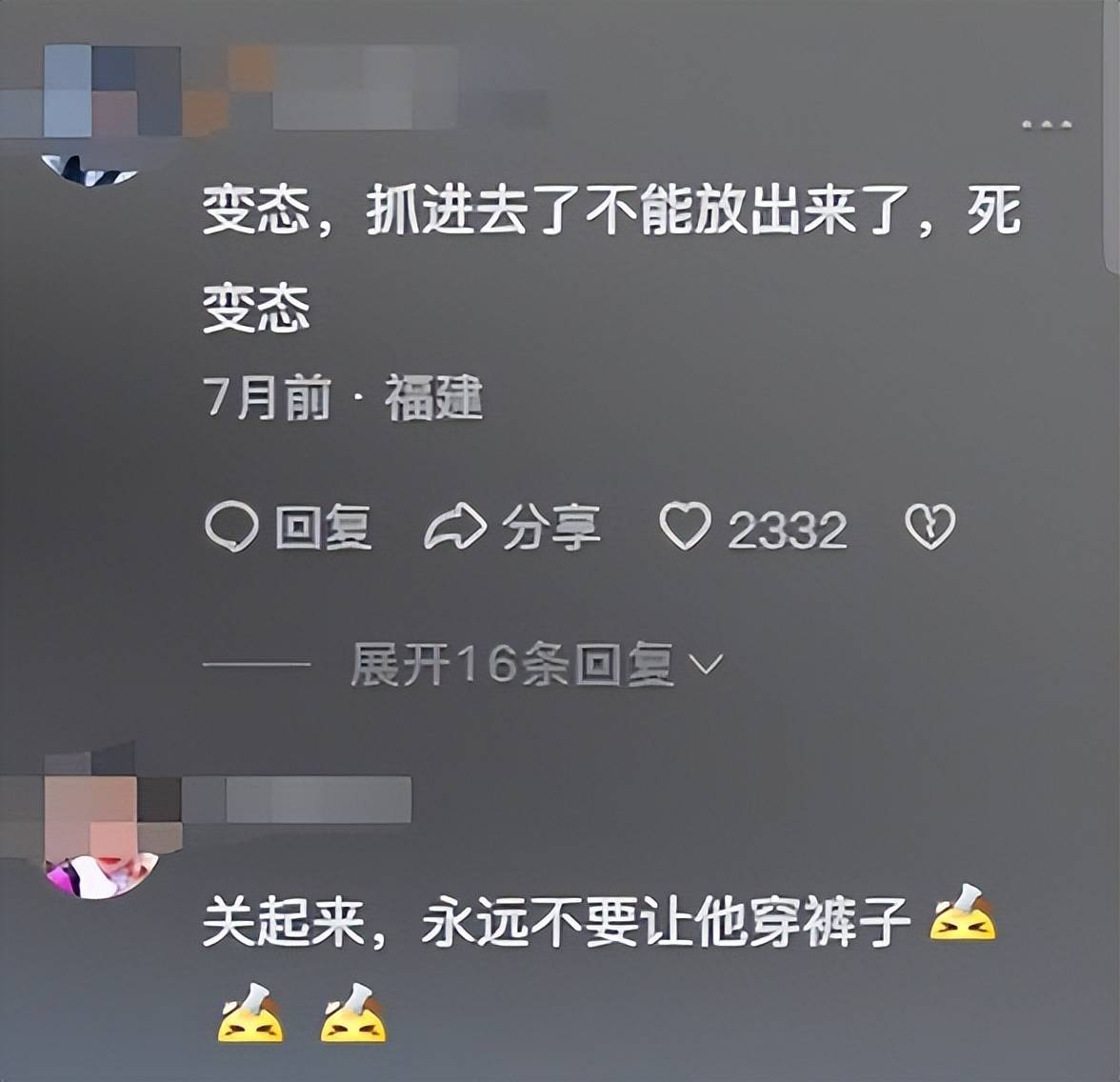Click the first facepalm emoji after 裤子

pyautogui.click(x=963, y=913)
